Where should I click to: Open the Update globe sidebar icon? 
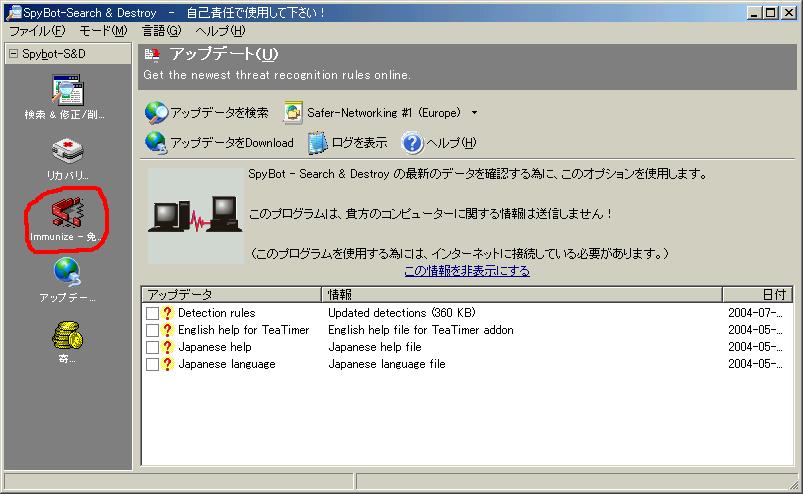click(x=67, y=272)
